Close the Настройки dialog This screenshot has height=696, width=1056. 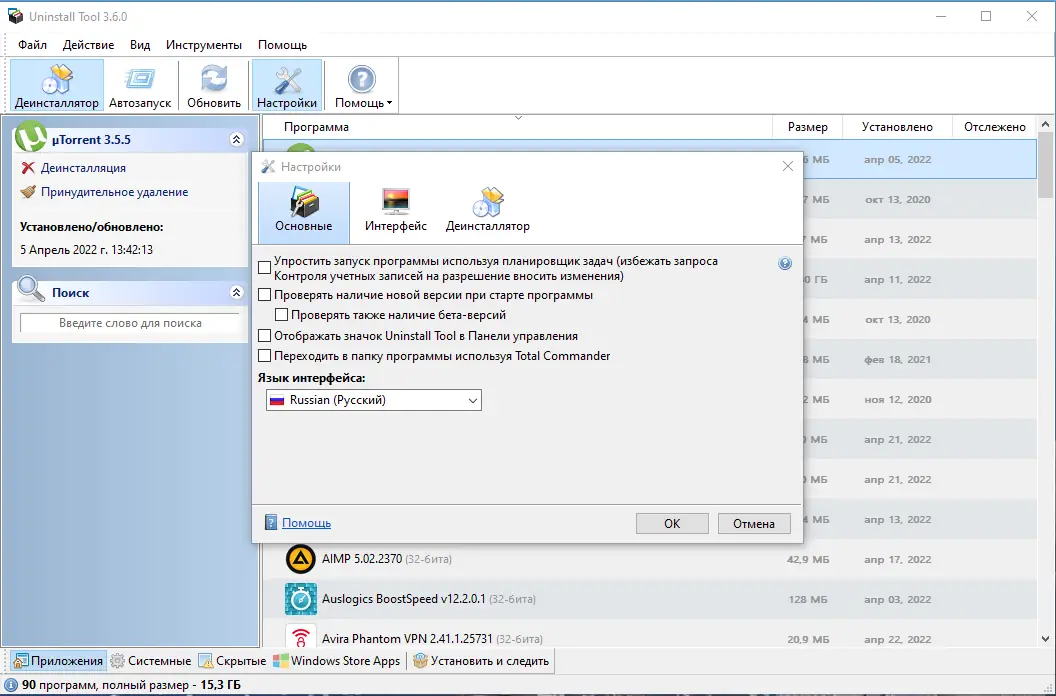click(x=788, y=166)
